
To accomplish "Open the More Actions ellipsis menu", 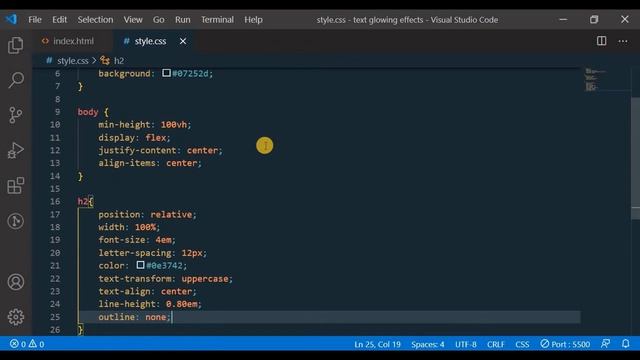I will coord(623,41).
